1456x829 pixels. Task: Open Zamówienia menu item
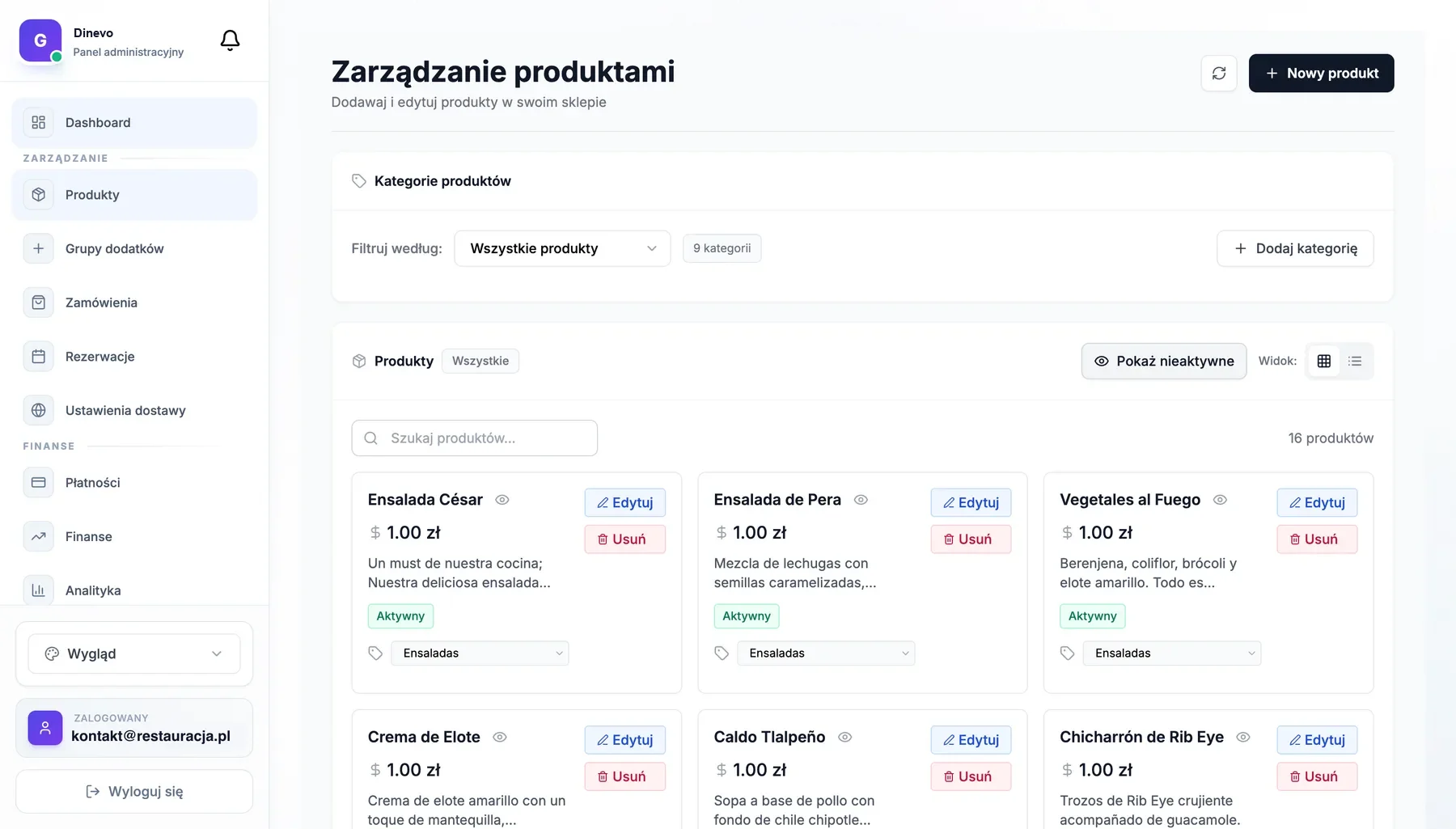[x=134, y=302]
